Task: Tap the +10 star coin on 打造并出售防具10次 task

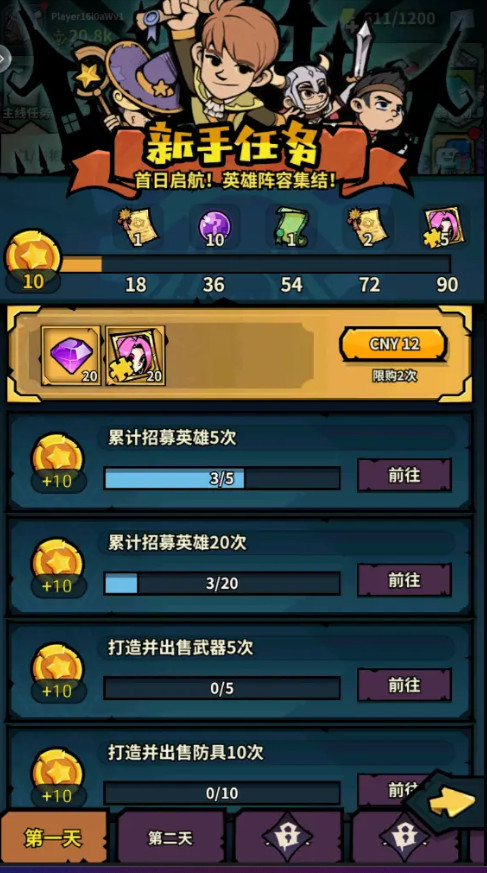Action: [x=57, y=778]
